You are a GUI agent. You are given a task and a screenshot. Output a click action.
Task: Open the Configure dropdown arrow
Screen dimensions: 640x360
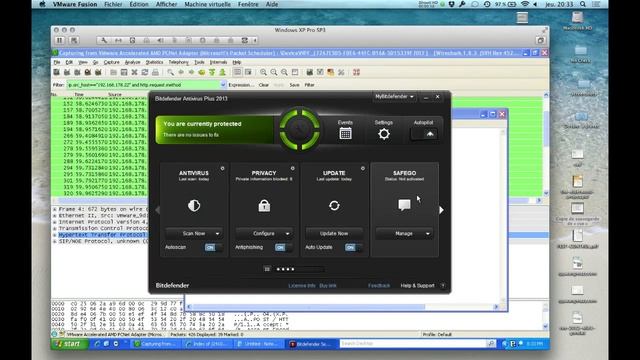[x=288, y=233]
